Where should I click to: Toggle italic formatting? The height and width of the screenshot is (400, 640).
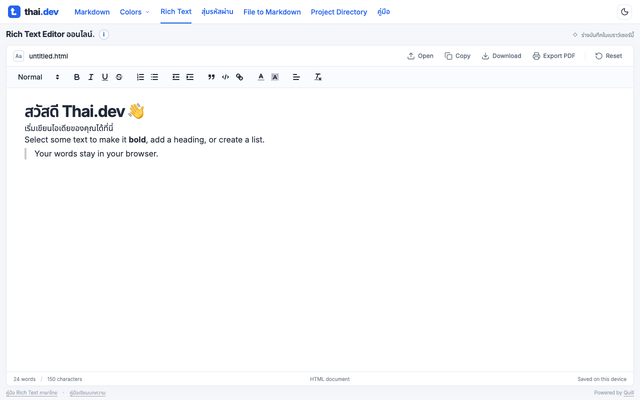coord(91,77)
